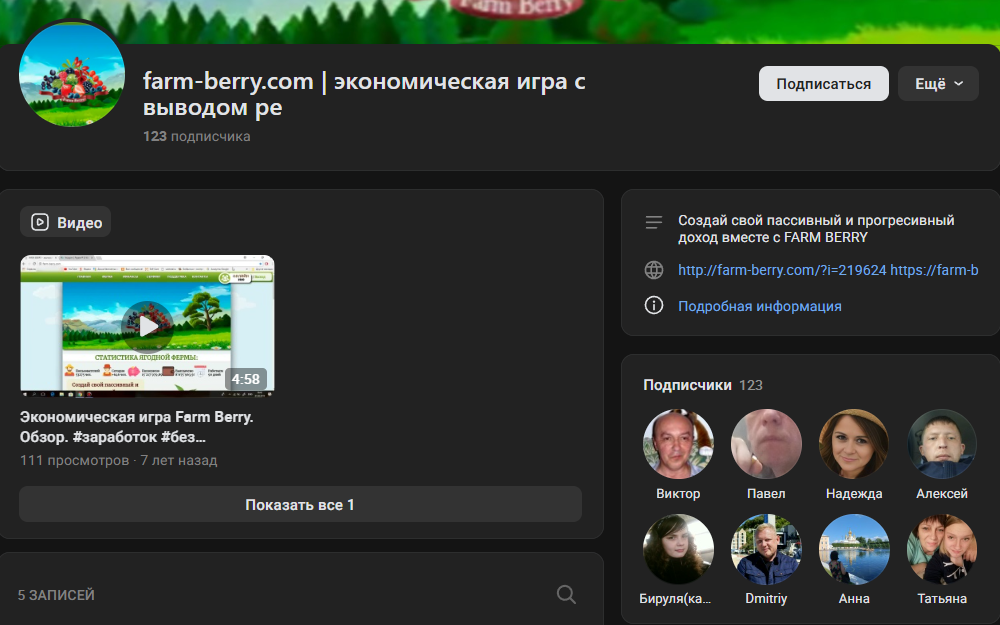Open the farm-berry group avatar picture

click(72, 74)
